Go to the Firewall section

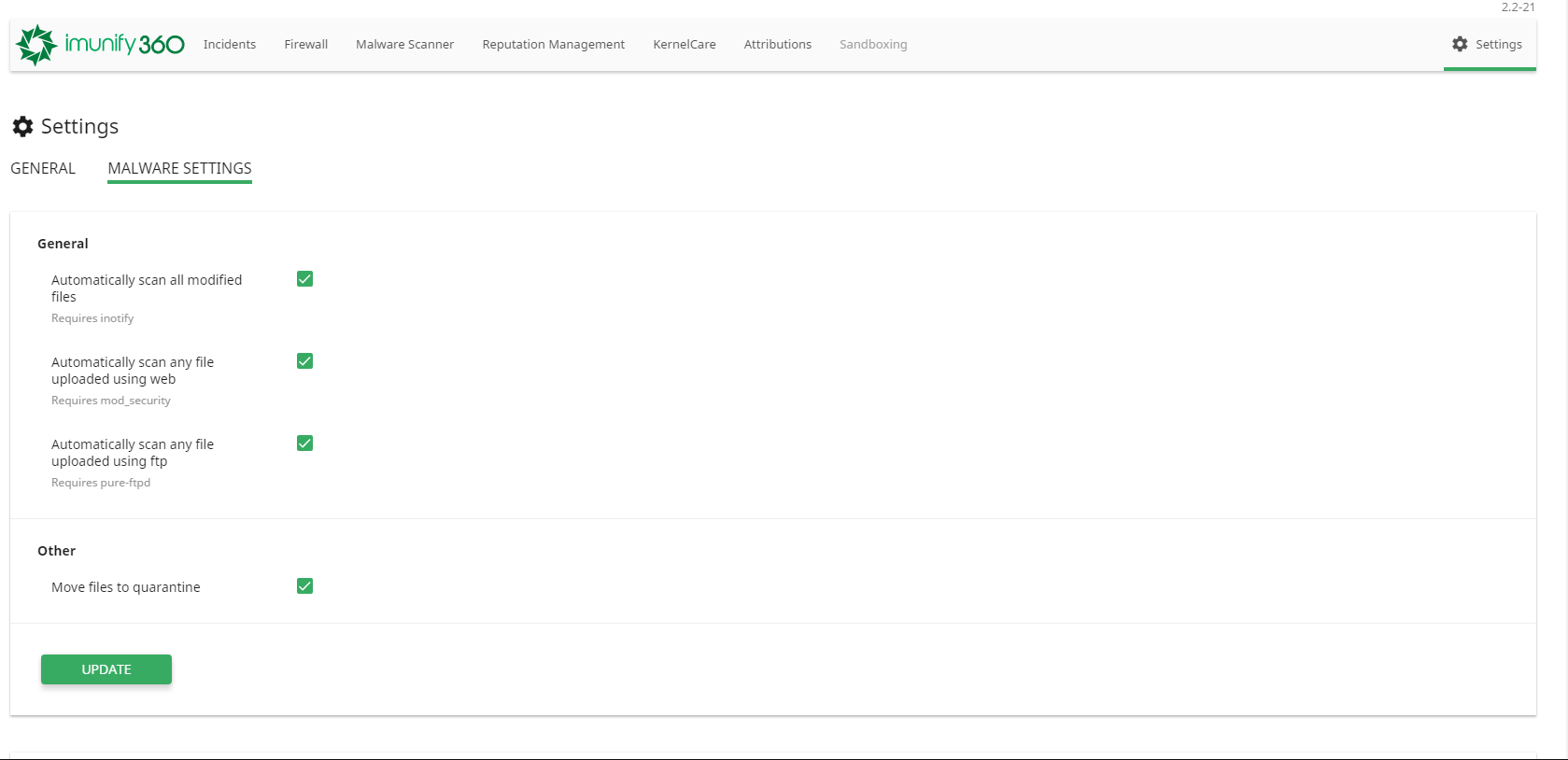point(306,44)
